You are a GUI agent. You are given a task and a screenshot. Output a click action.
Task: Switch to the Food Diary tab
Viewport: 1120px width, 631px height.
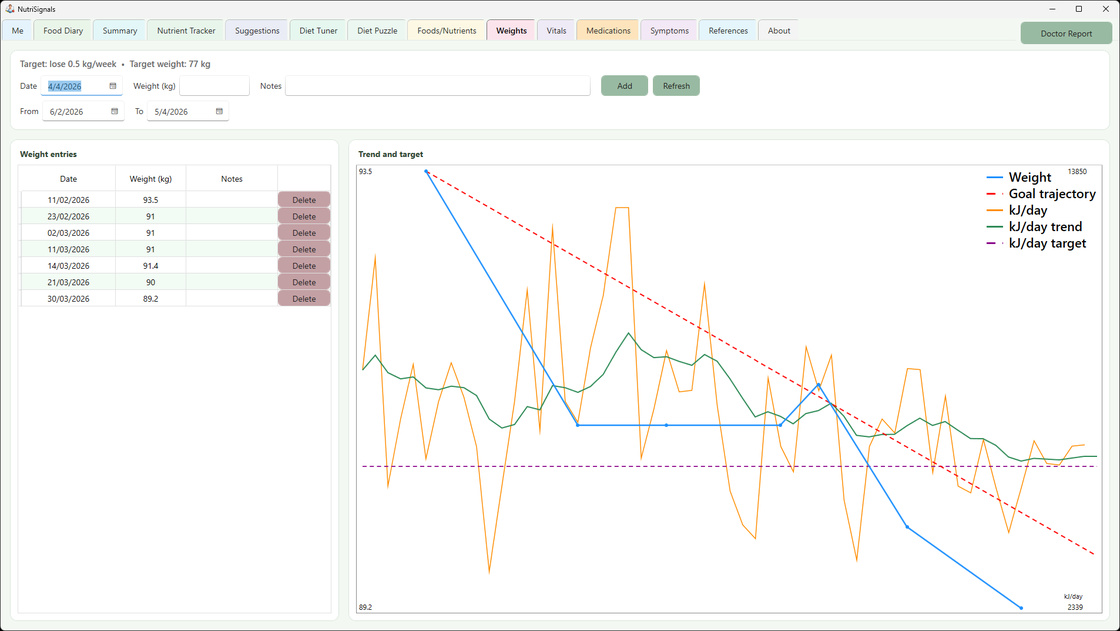61,30
